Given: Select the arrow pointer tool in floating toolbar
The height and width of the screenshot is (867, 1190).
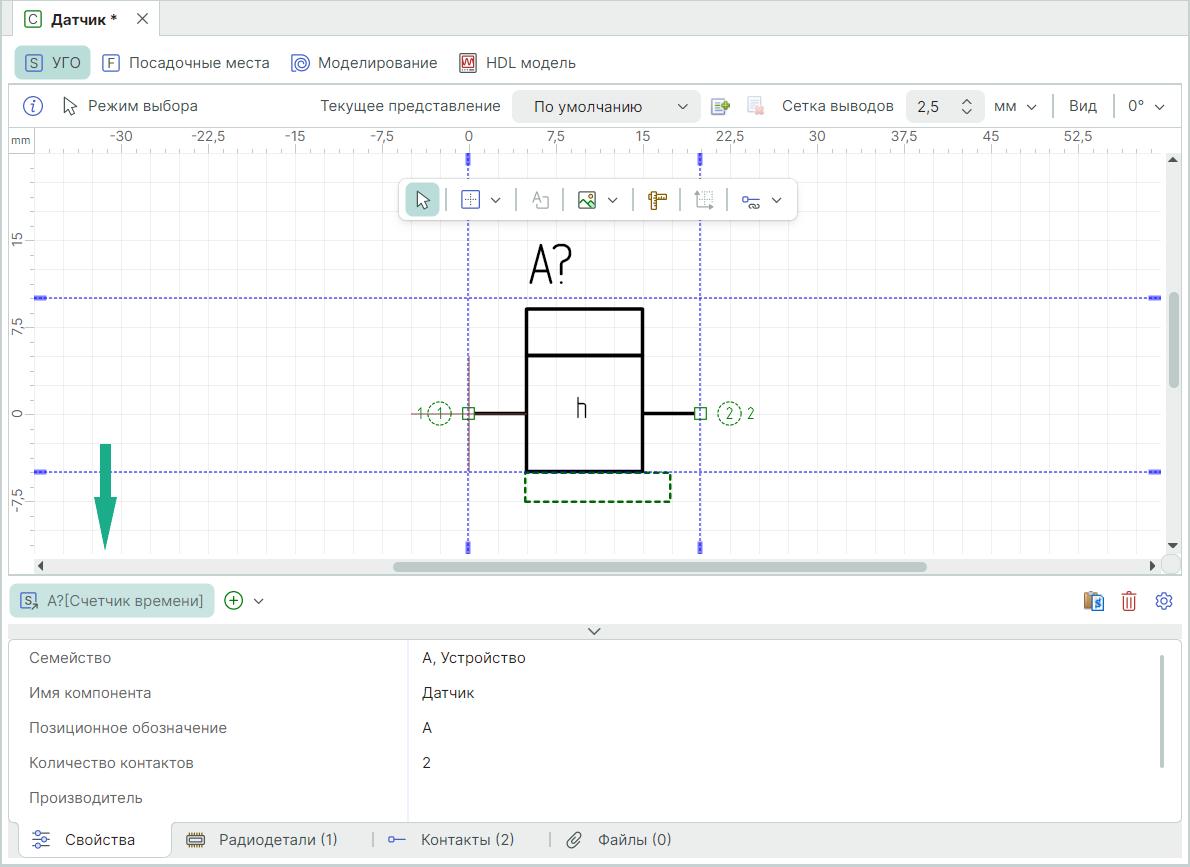Looking at the screenshot, I should pyautogui.click(x=422, y=200).
